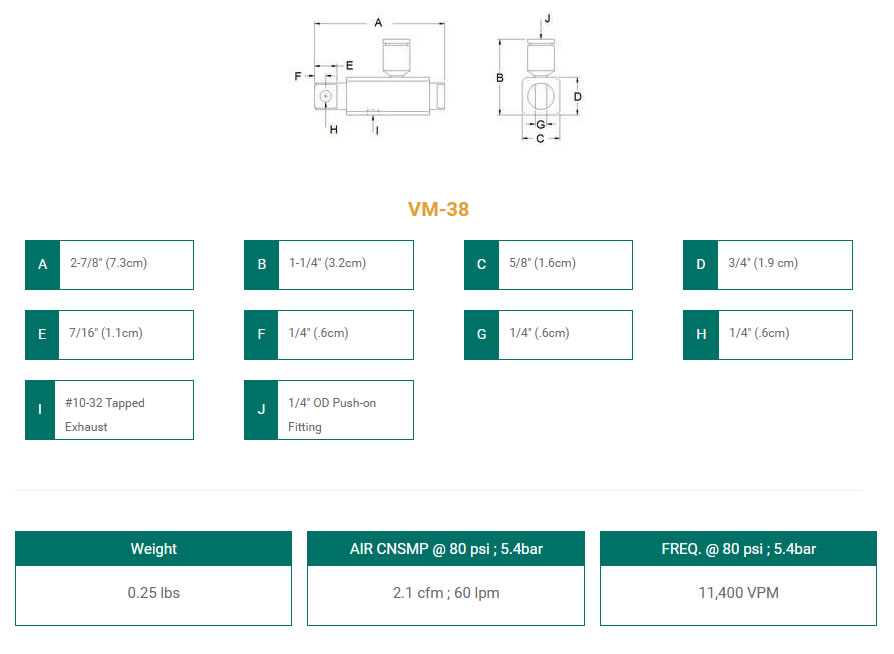The width and height of the screenshot is (894, 654).
Task: Click the 1/4" OD Push-on Fitting text
Action: coord(331,414)
